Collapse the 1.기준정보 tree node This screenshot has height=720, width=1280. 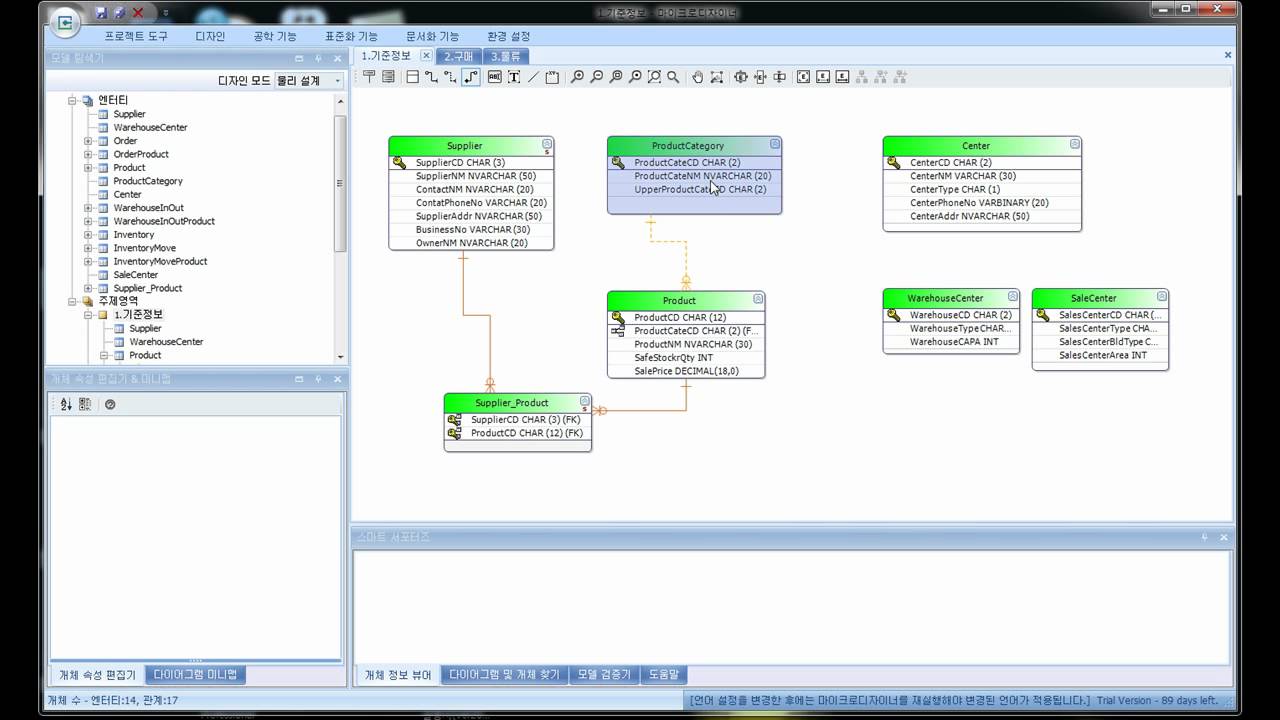(x=87, y=315)
